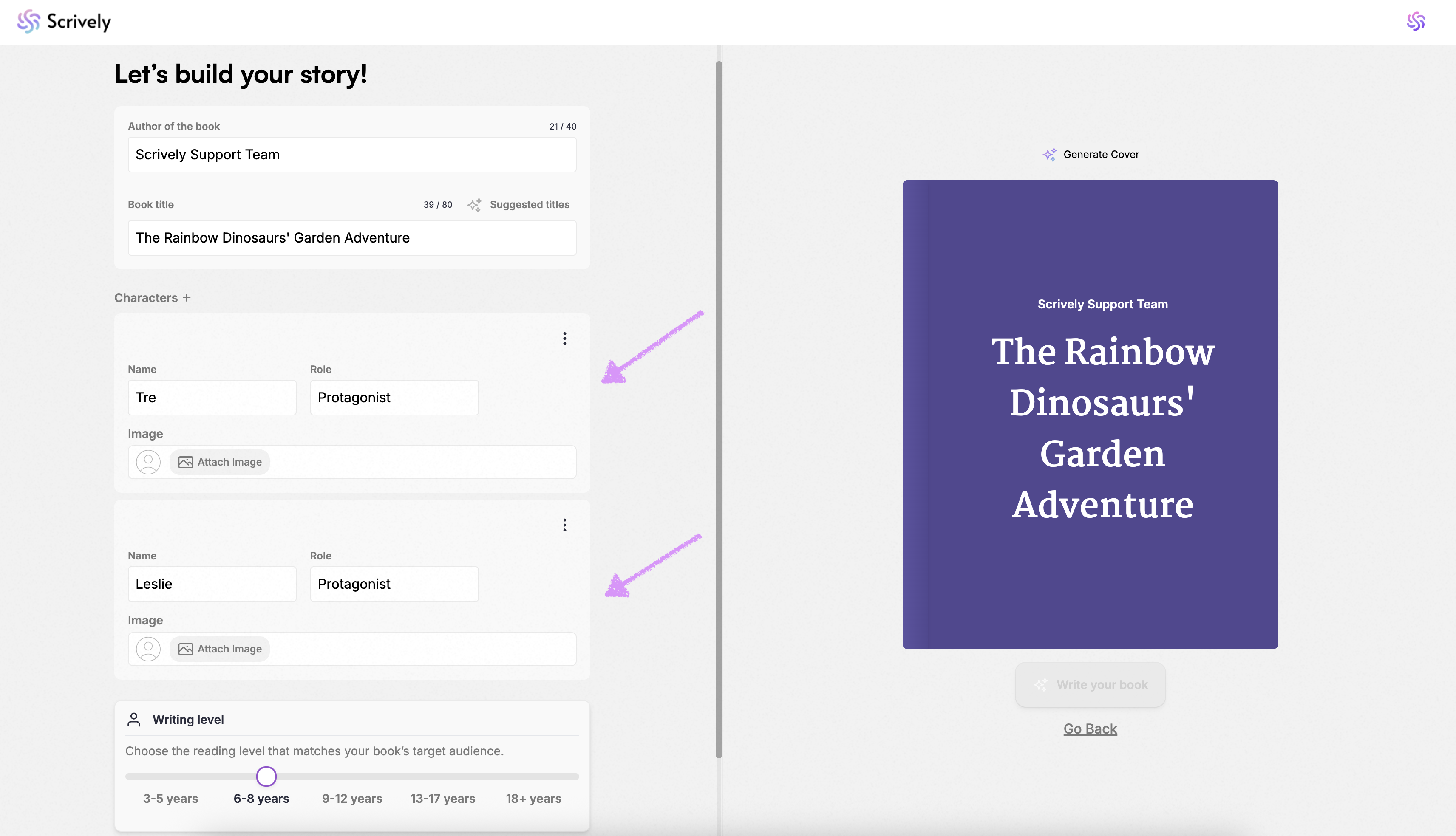Click the Scrively logo at top left
1456x836 pixels.
point(63,22)
